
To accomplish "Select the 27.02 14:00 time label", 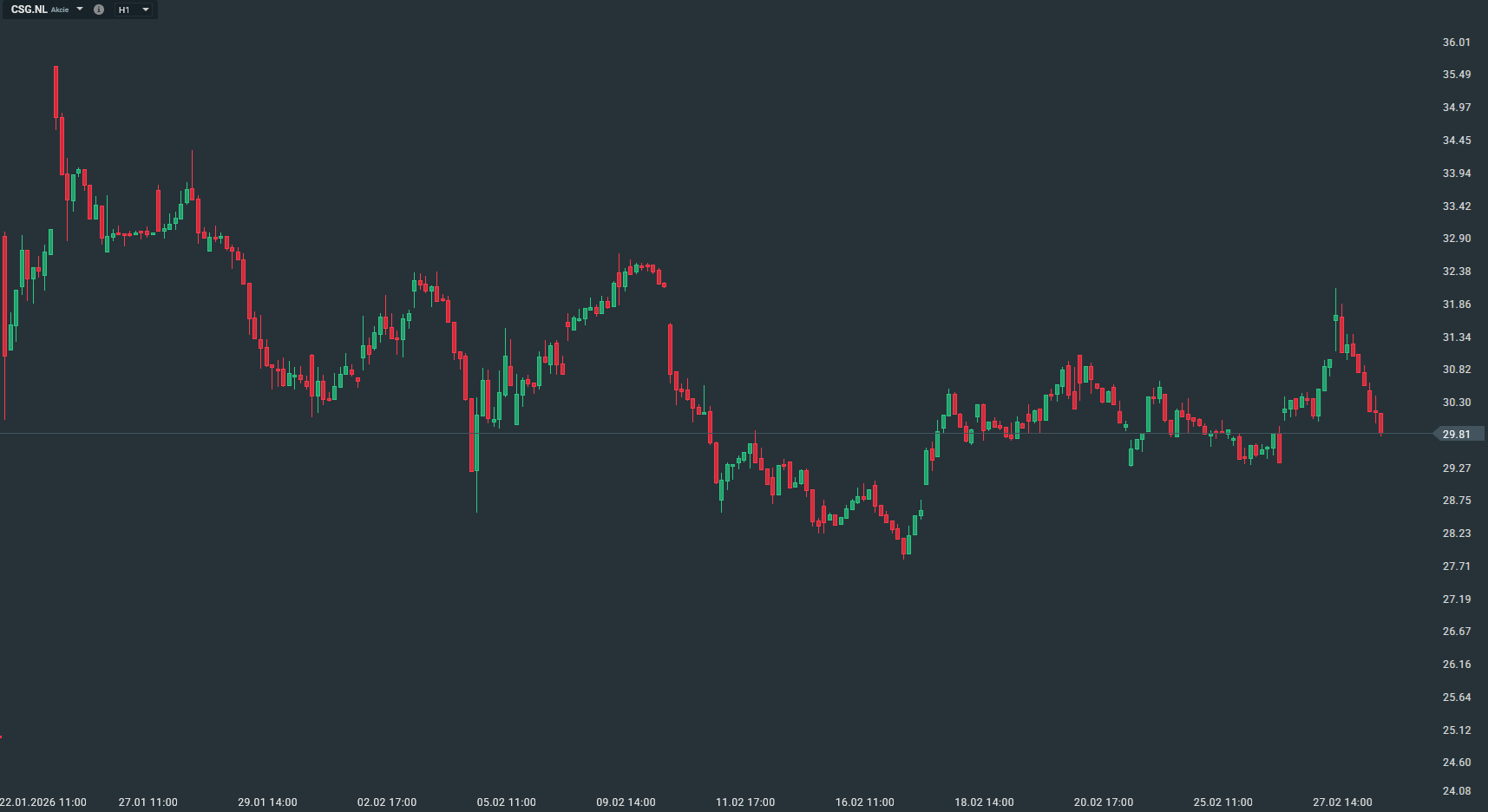I will tap(1342, 802).
